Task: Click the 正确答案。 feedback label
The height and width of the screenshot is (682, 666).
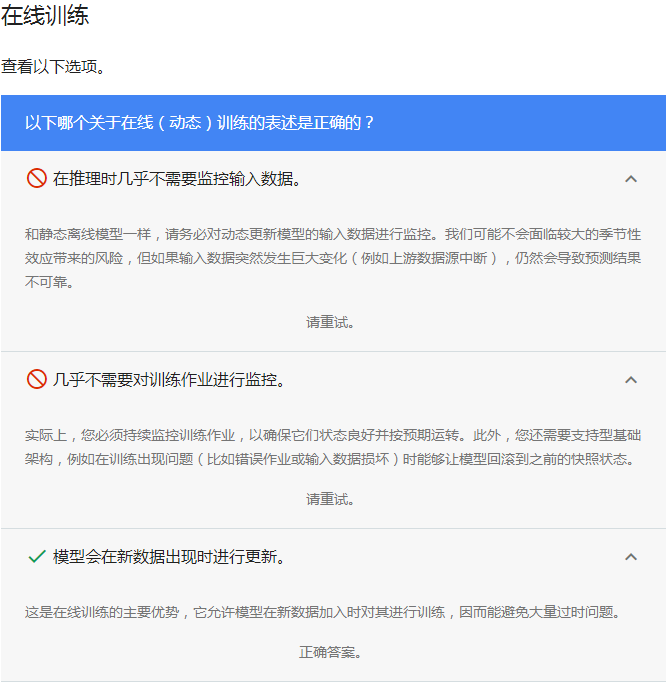Action: pyautogui.click(x=331, y=652)
